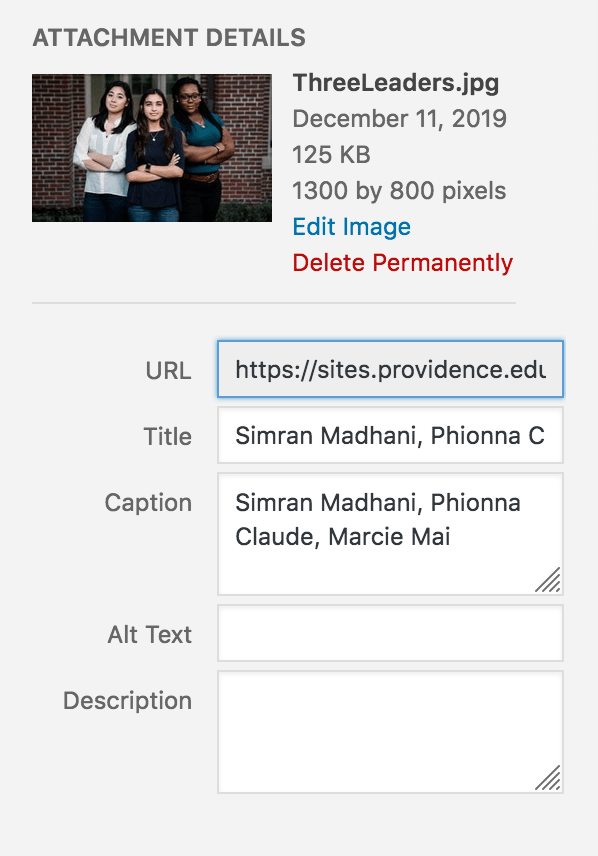Click the Description label
Image resolution: width=598 pixels, height=856 pixels.
pos(127,701)
